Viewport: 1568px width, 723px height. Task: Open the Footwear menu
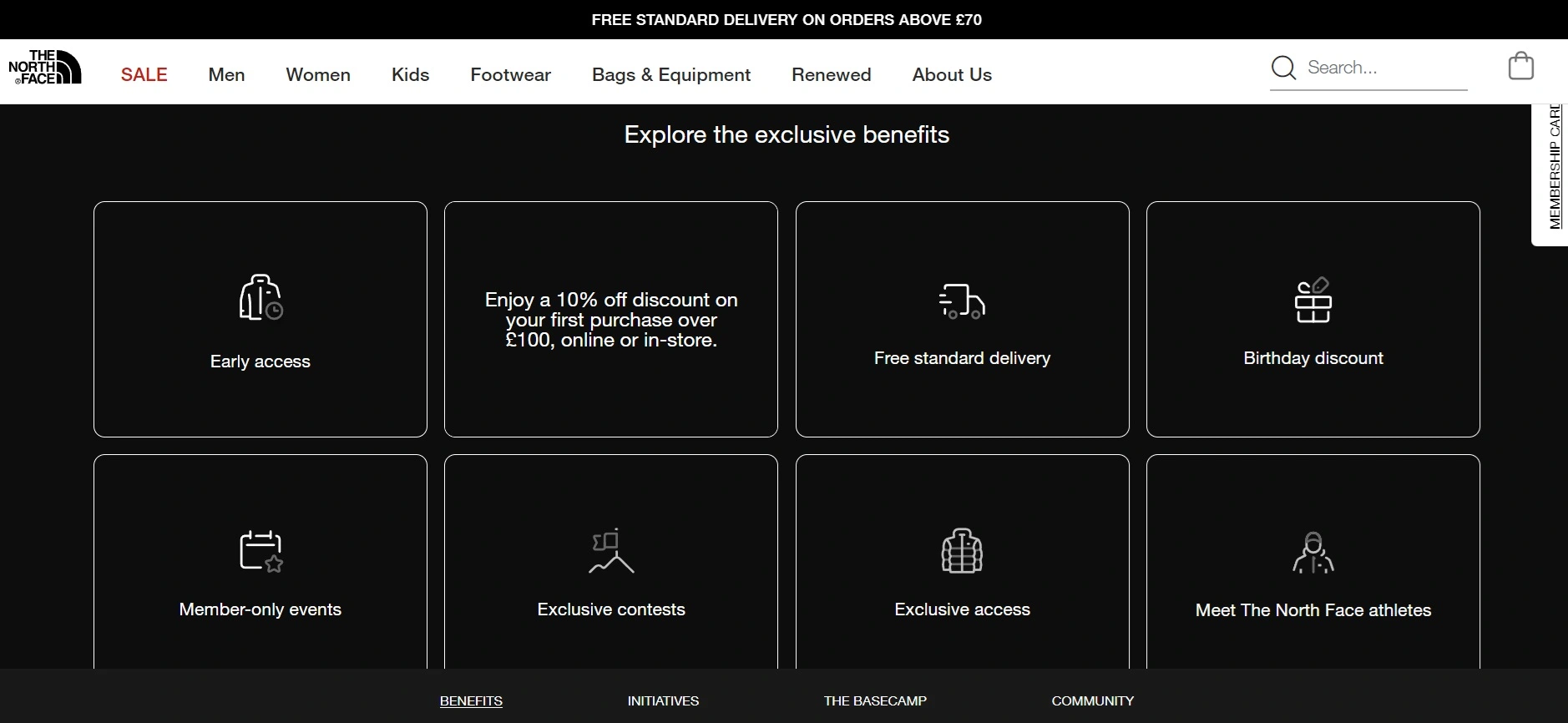point(510,75)
